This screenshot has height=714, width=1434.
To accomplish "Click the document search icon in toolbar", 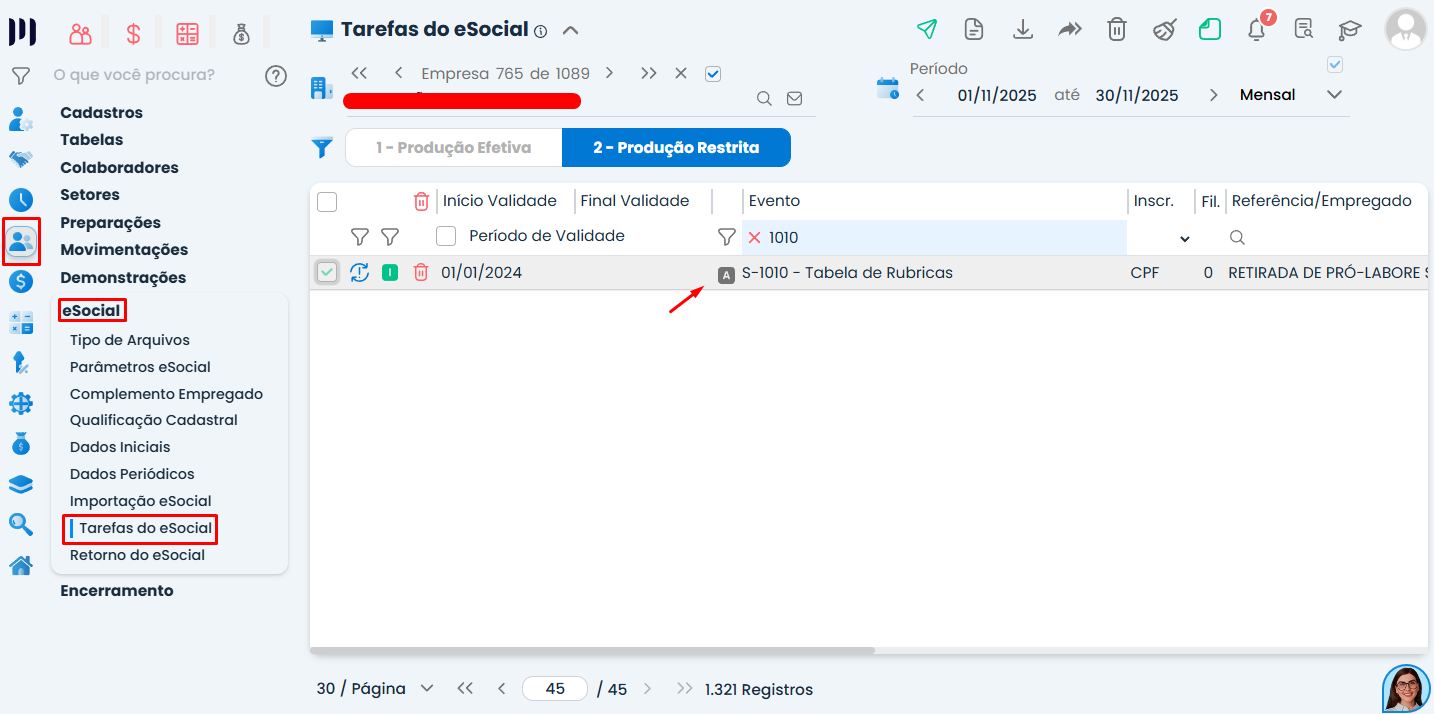I will pyautogui.click(x=1303, y=29).
